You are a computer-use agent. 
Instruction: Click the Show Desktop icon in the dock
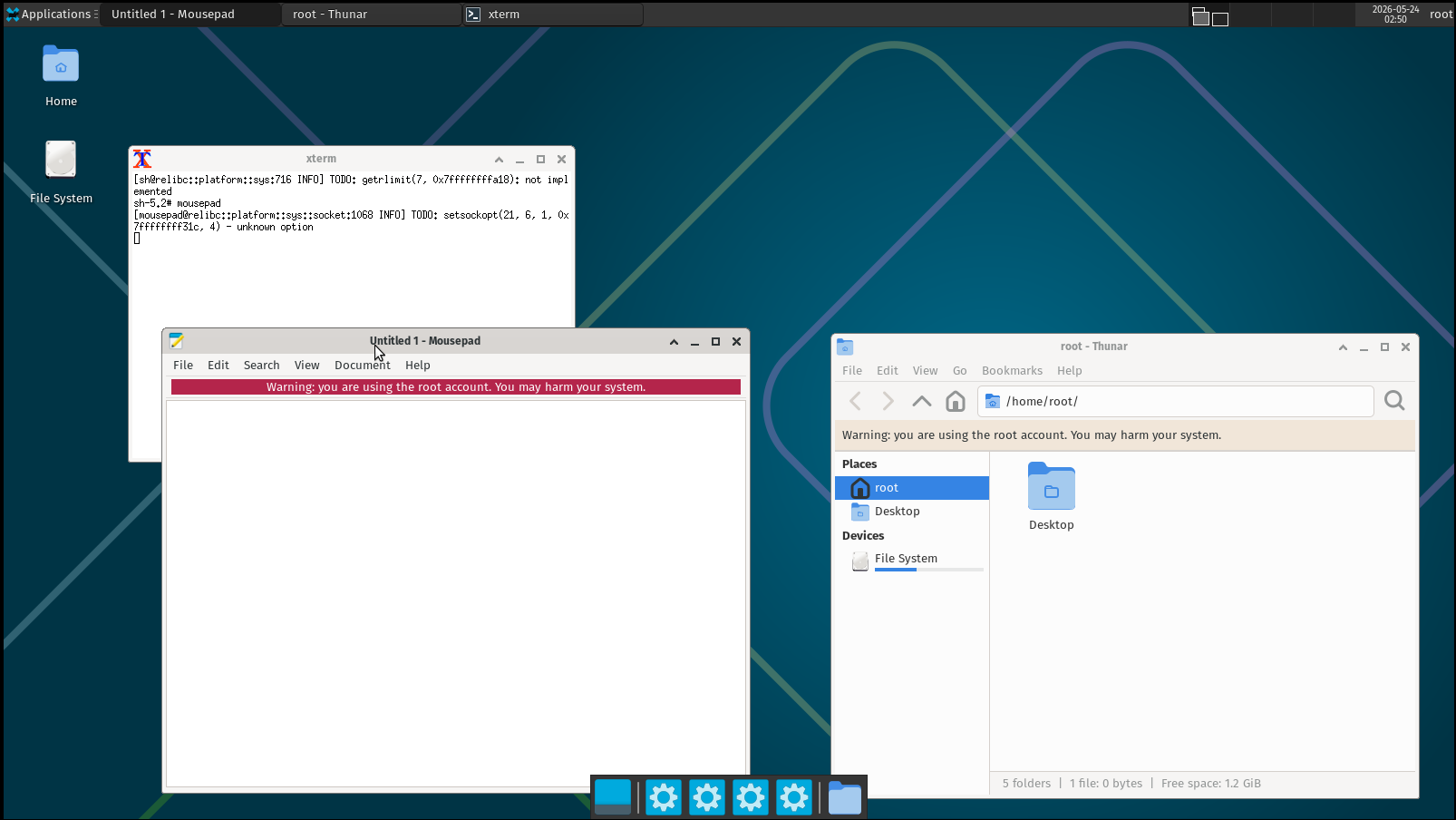coord(613,797)
